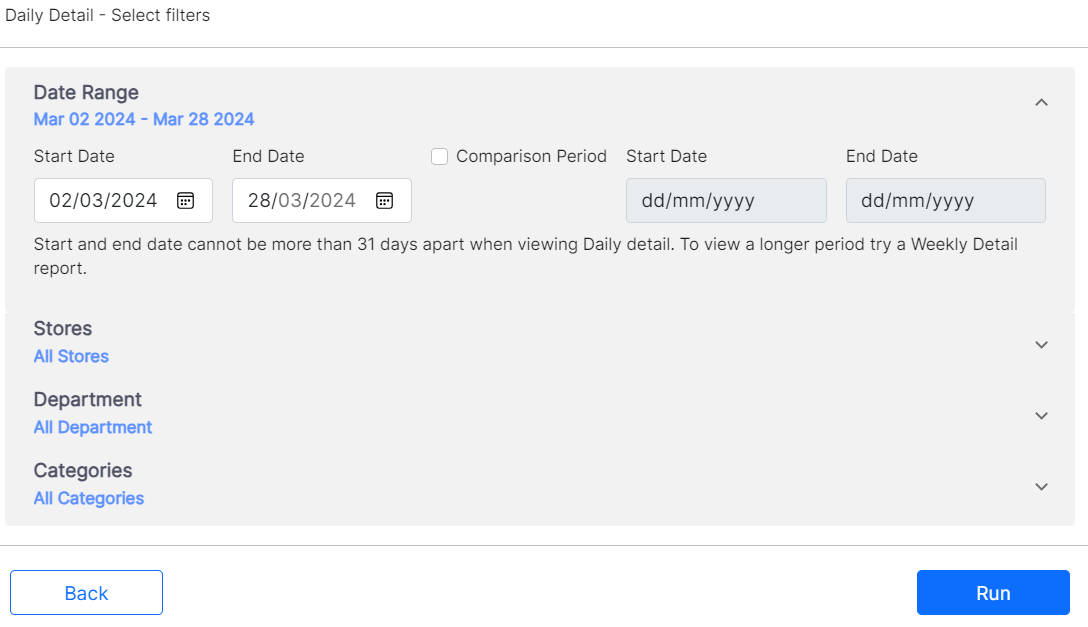
Task: Click the Run button
Action: pyautogui.click(x=993, y=593)
